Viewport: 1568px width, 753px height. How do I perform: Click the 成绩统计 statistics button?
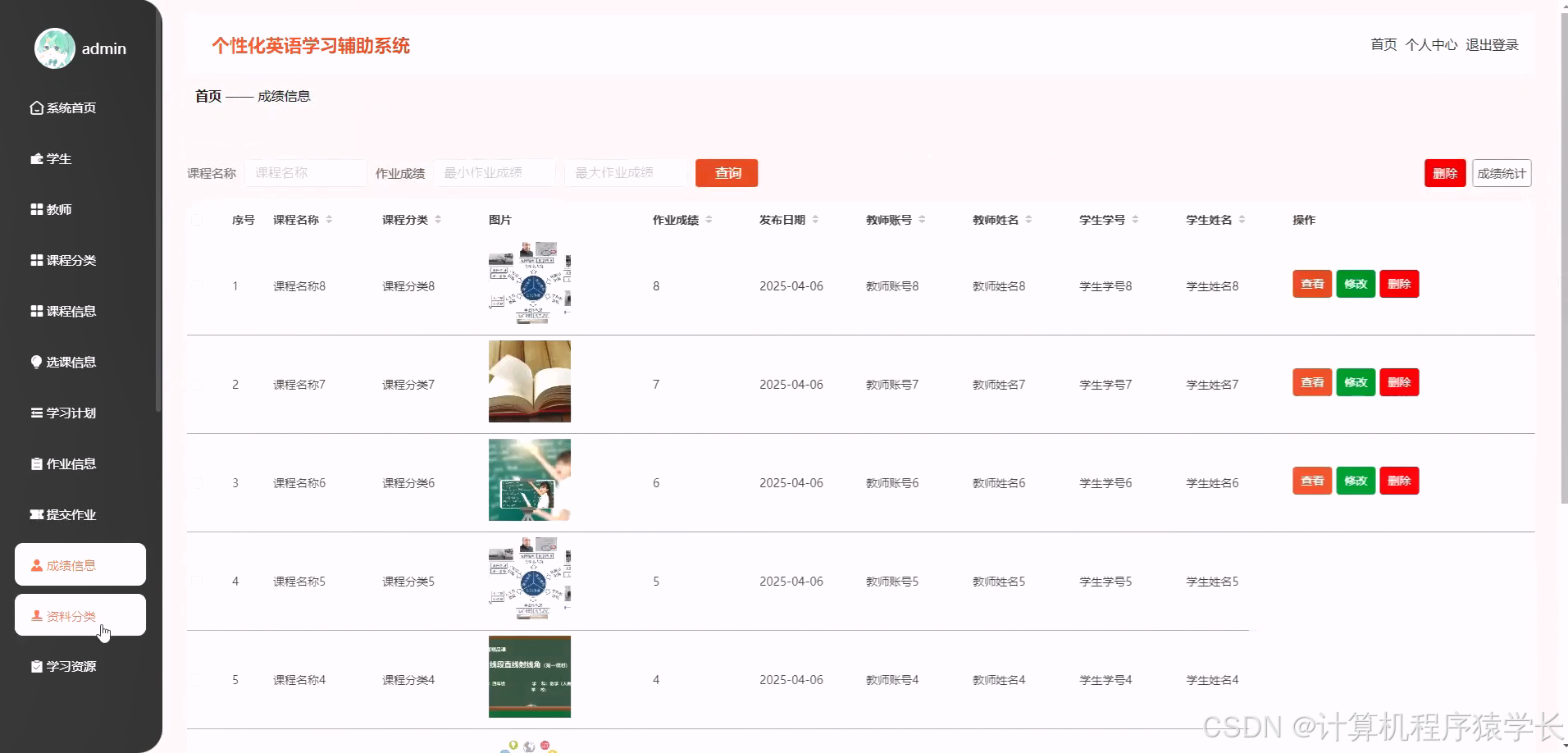click(x=1502, y=173)
